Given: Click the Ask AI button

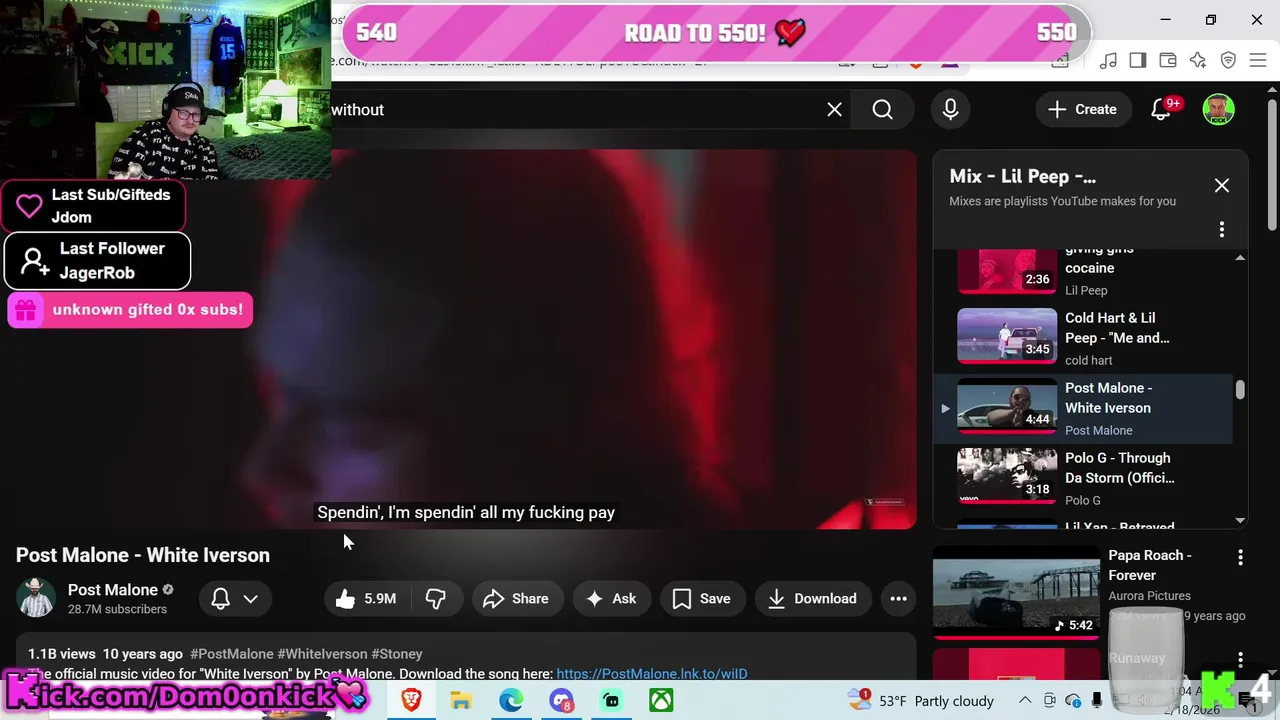Looking at the screenshot, I should tap(611, 598).
